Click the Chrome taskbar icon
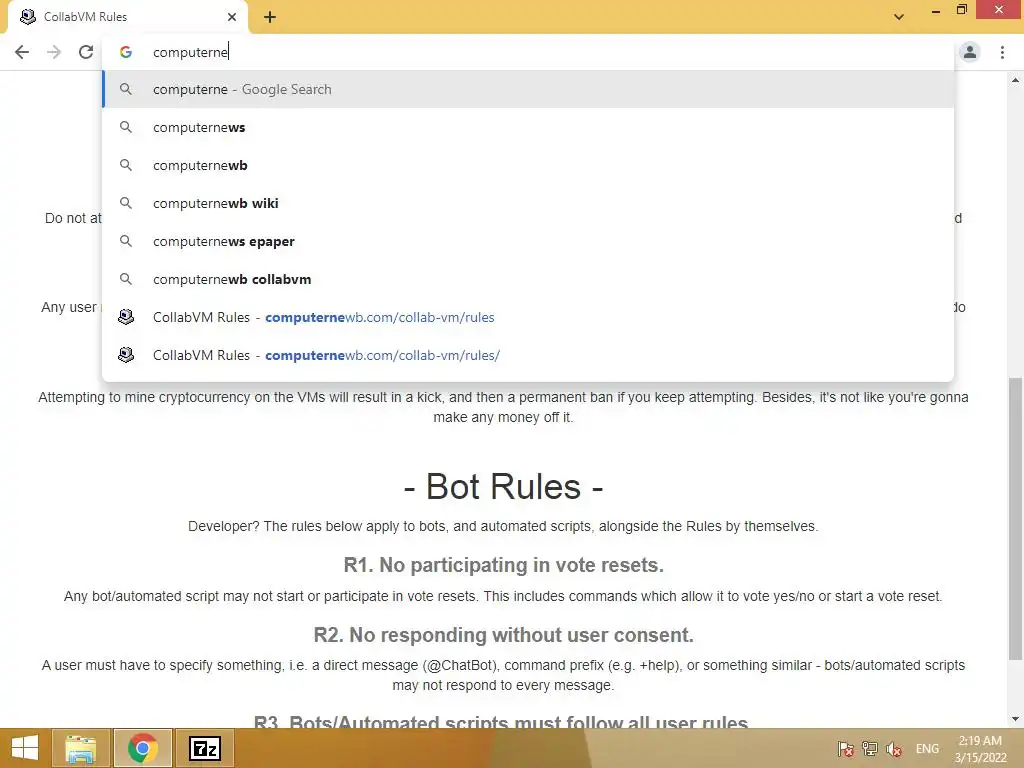This screenshot has width=1024, height=768. click(142, 748)
